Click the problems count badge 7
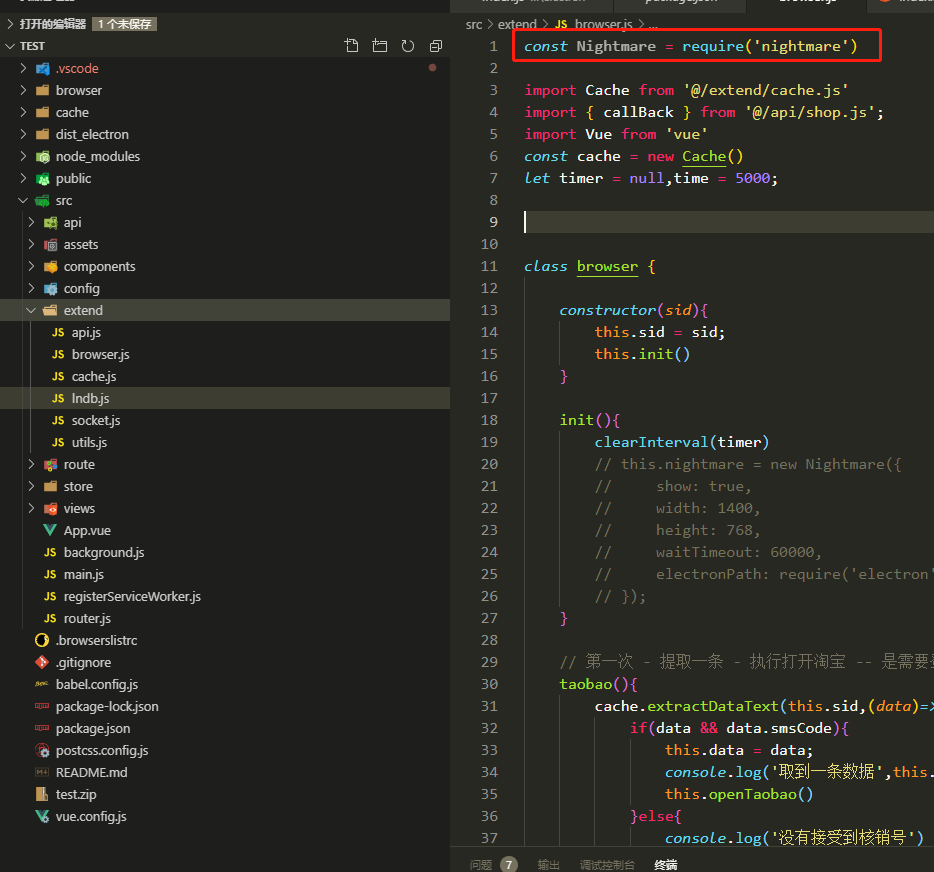The width and height of the screenshot is (934, 872). (x=509, y=865)
